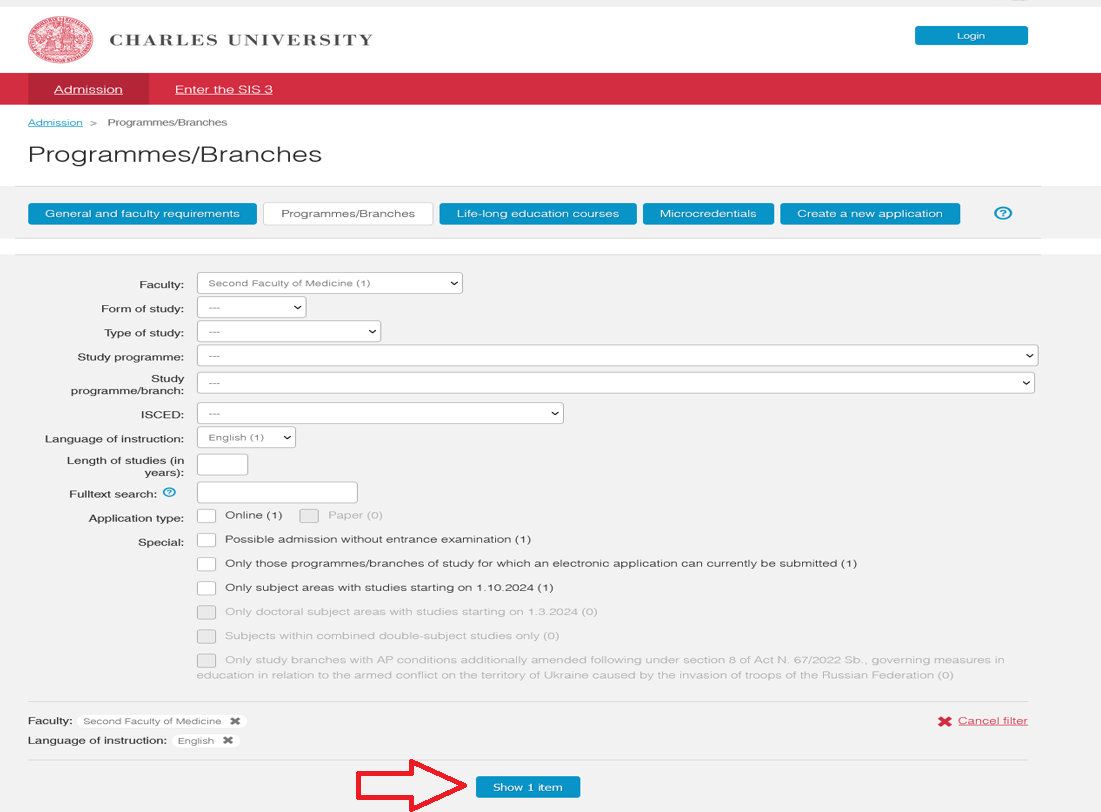Screen dimensions: 1101x812
Task: Tick the Paper application type checkbox
Action: click(x=309, y=516)
